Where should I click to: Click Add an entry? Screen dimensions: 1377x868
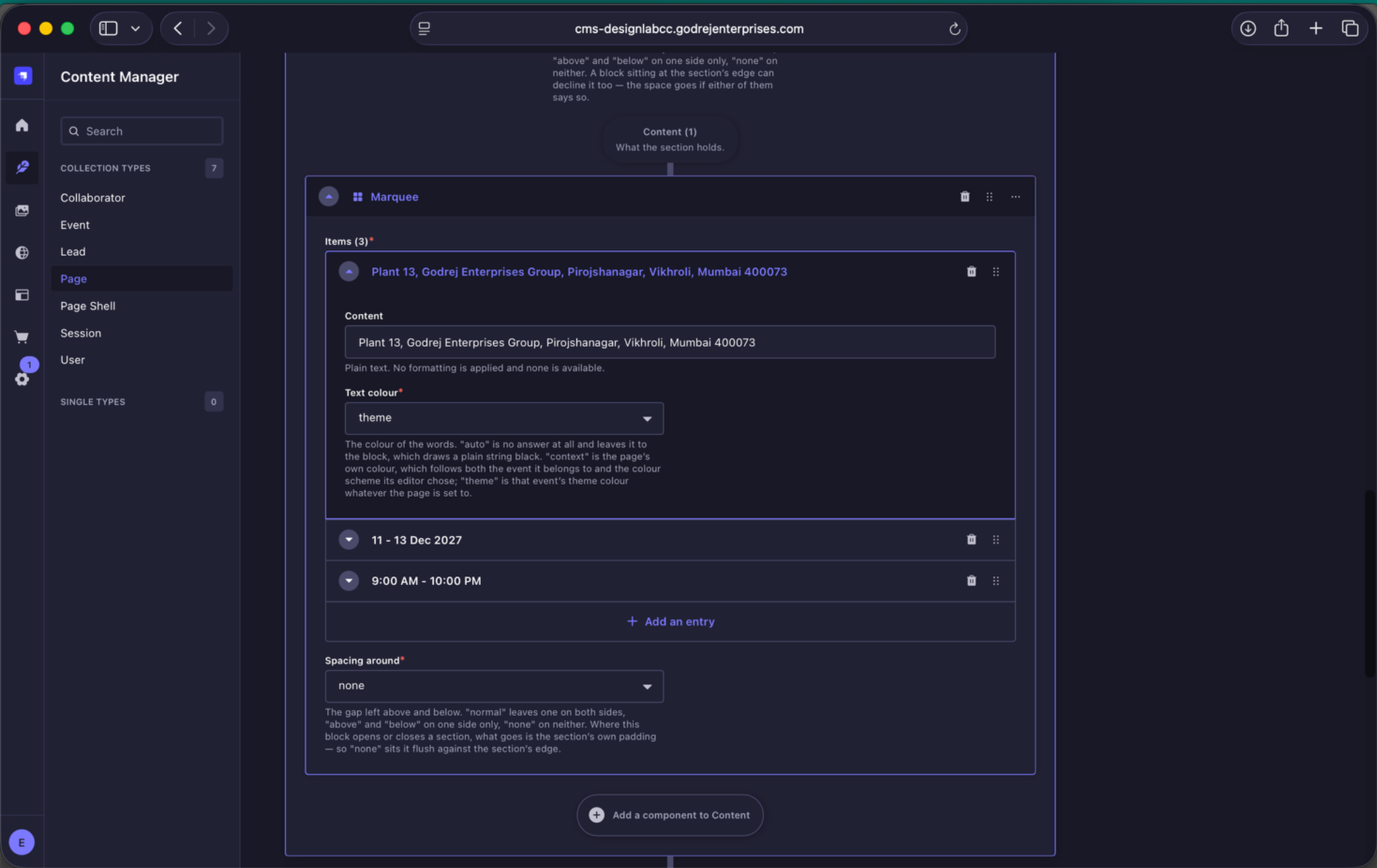[670, 621]
